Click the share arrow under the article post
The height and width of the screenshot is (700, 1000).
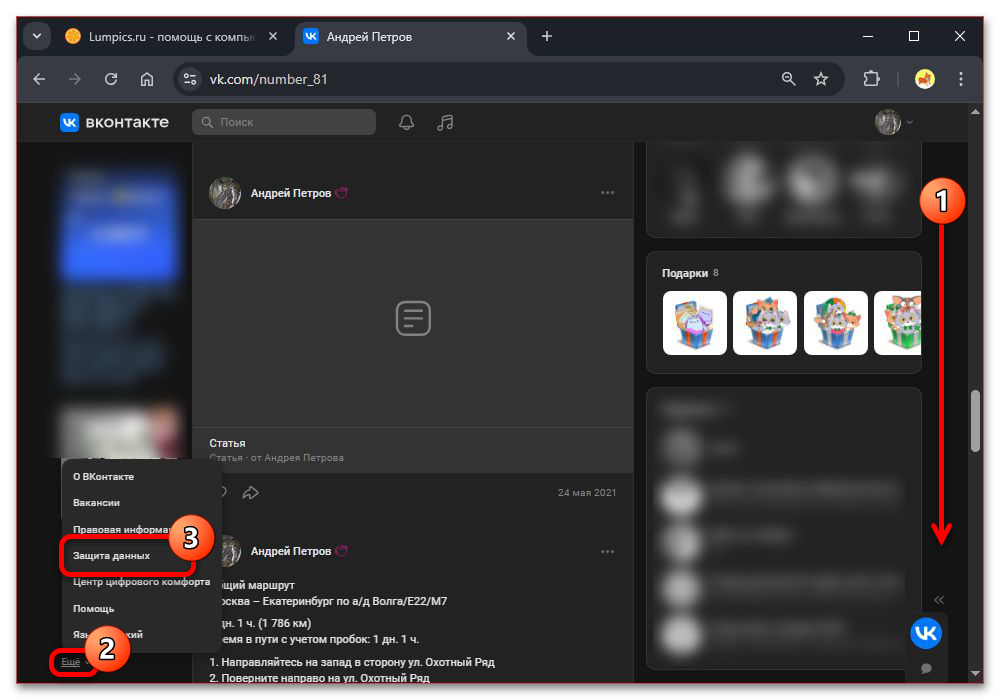tap(251, 492)
